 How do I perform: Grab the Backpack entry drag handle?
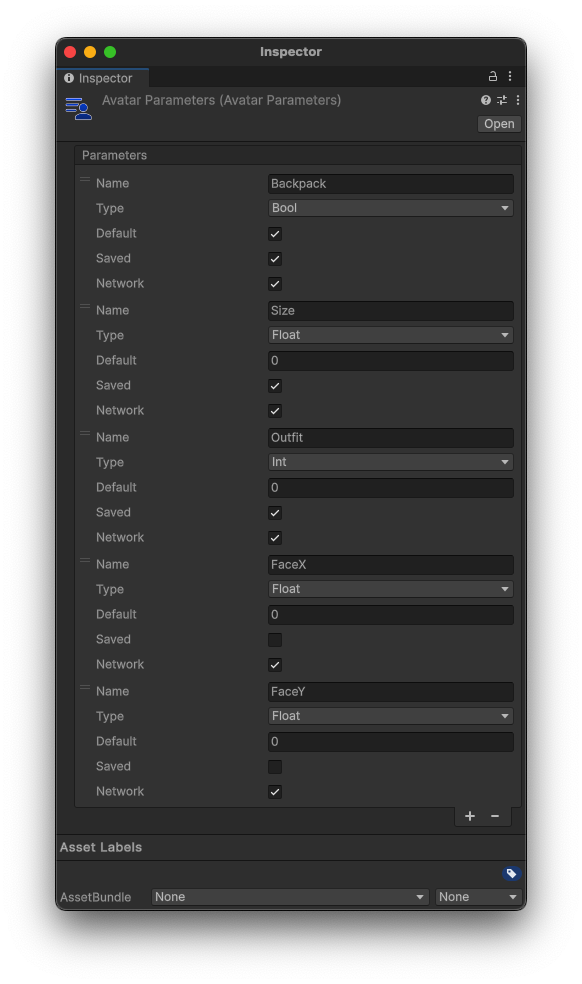85,180
